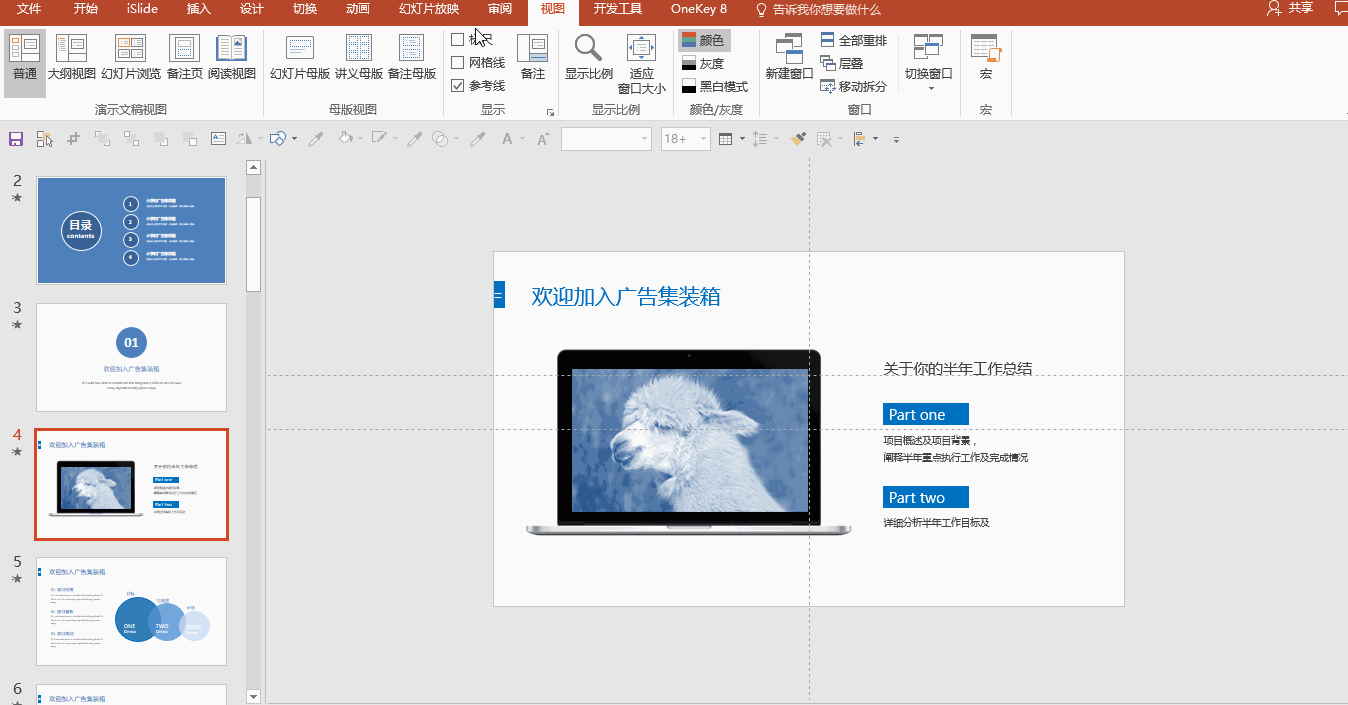Select slide 2 目录 thumbnail

(x=131, y=230)
